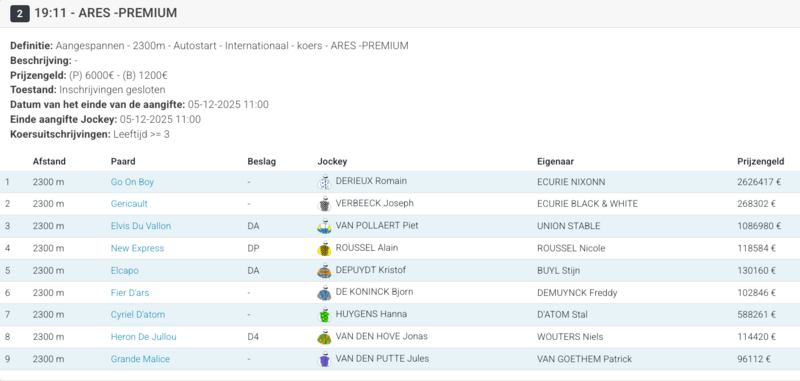Screen dimensions: 800x381
Task: Click the Eigenaar column header
Action: click(556, 162)
